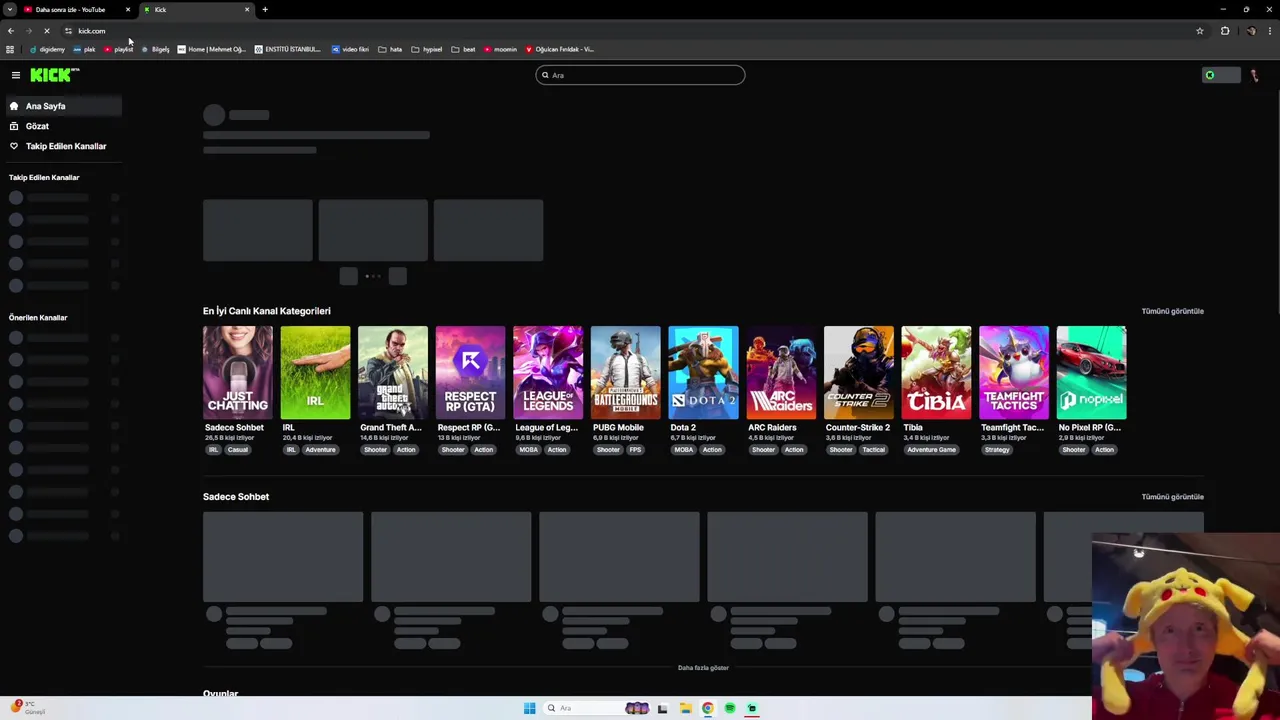Go back in browser history
1280x720 pixels.
pyautogui.click(x=11, y=31)
